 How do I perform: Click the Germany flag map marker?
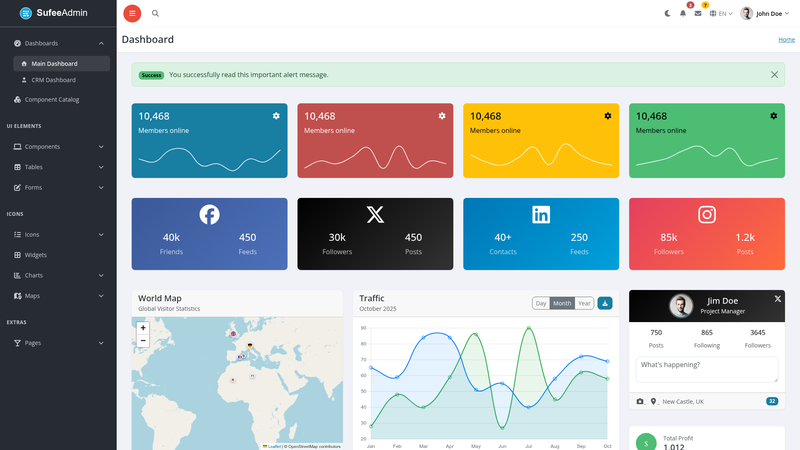pyautogui.click(x=249, y=345)
